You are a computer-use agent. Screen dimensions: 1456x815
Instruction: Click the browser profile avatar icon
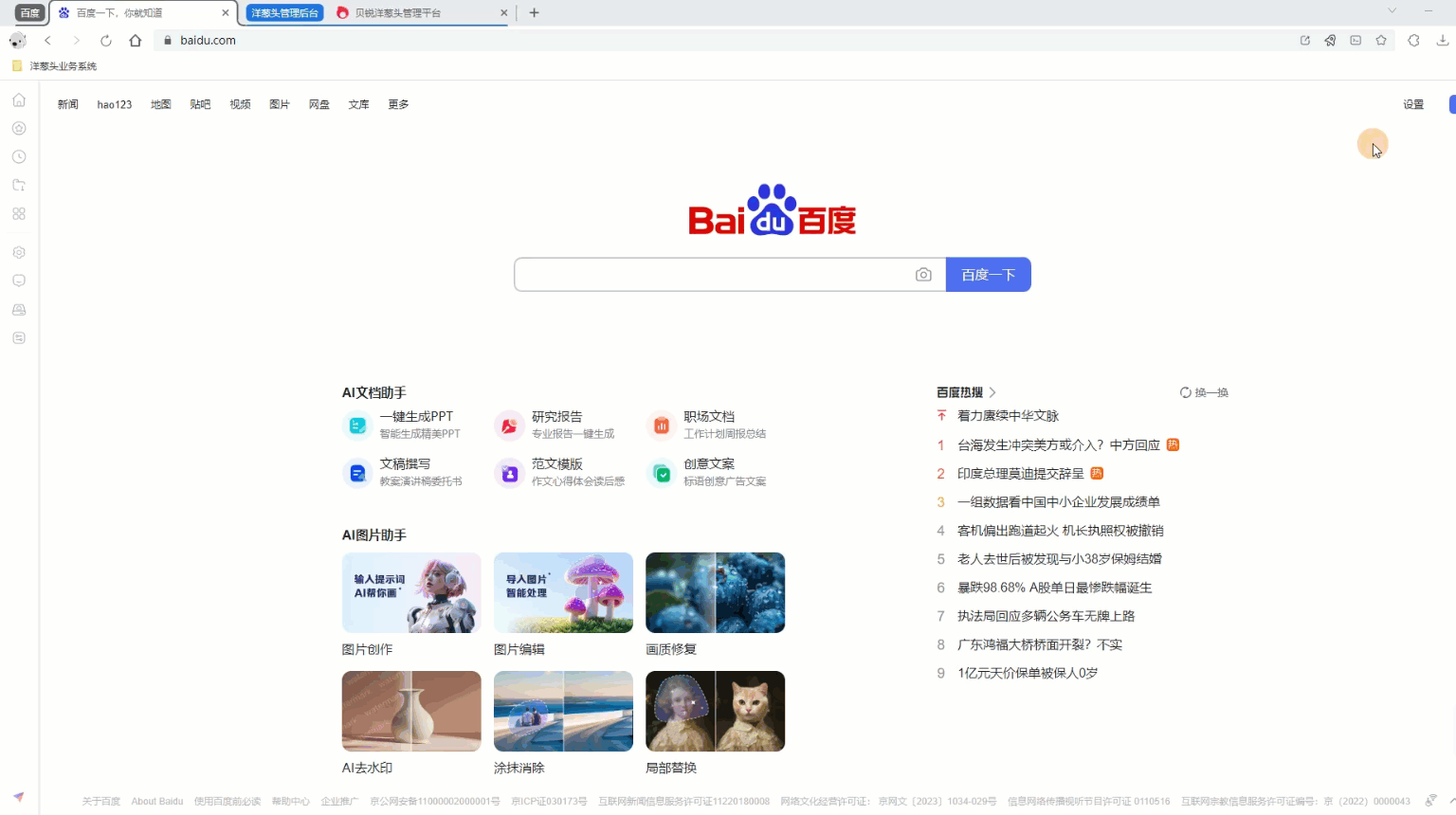17,40
